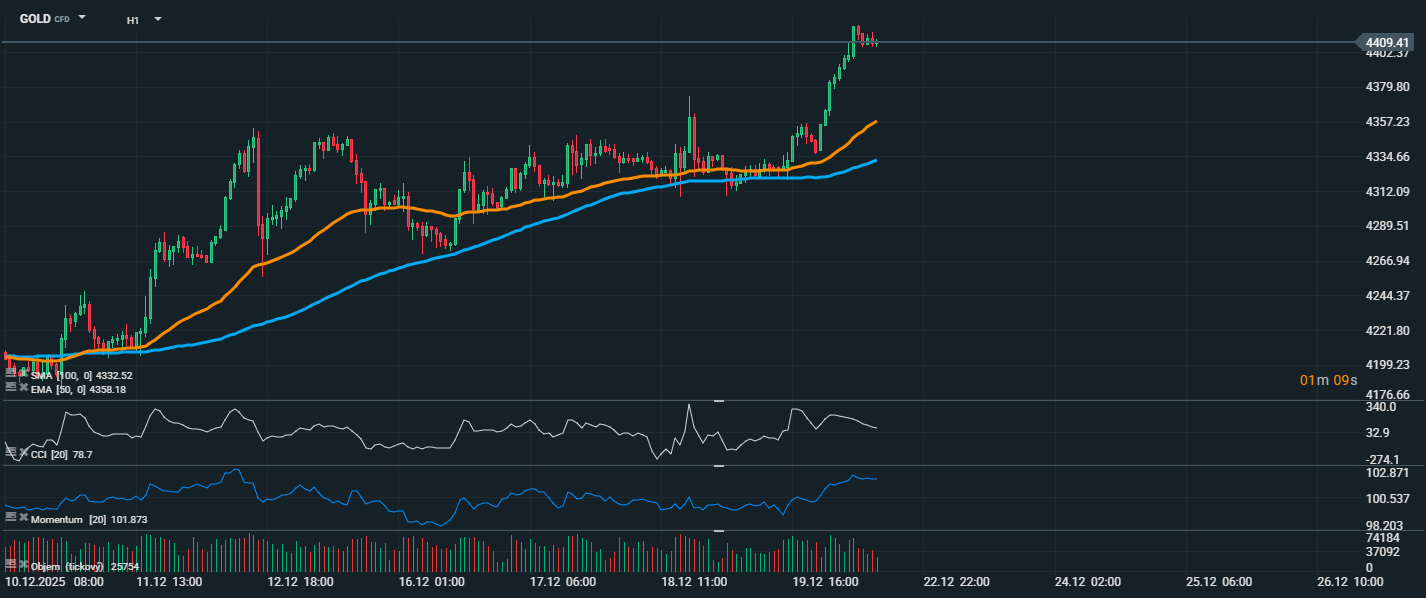Click time axis label 24.12 02:00

(1088, 582)
